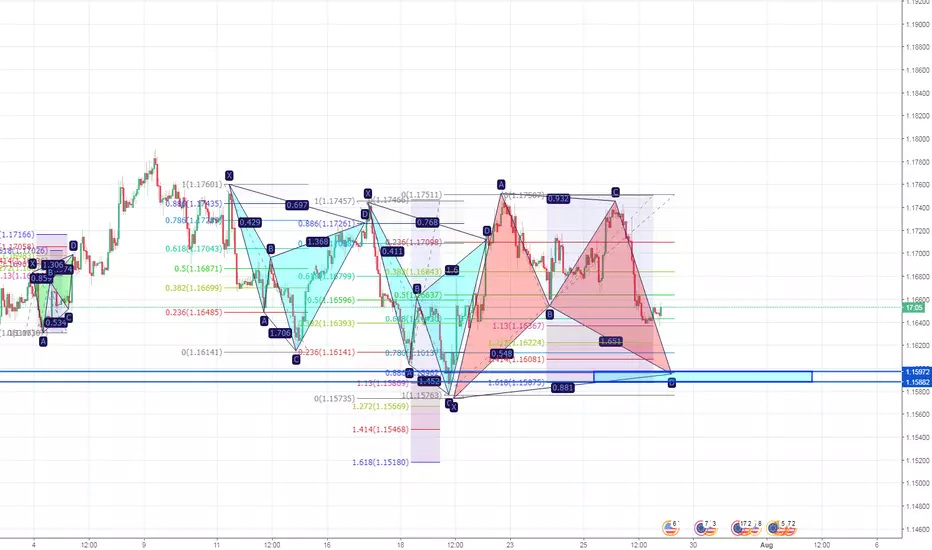Viewport: 932px width, 550px height.
Task: Open the economic event icon cluster labeled 17.2 8
Action: pyautogui.click(x=746, y=527)
